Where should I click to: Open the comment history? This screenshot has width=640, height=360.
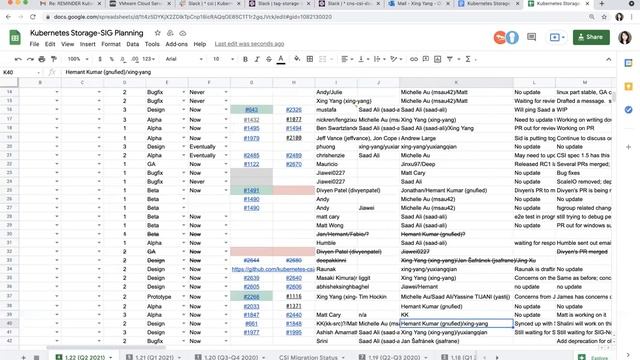pos(531,37)
